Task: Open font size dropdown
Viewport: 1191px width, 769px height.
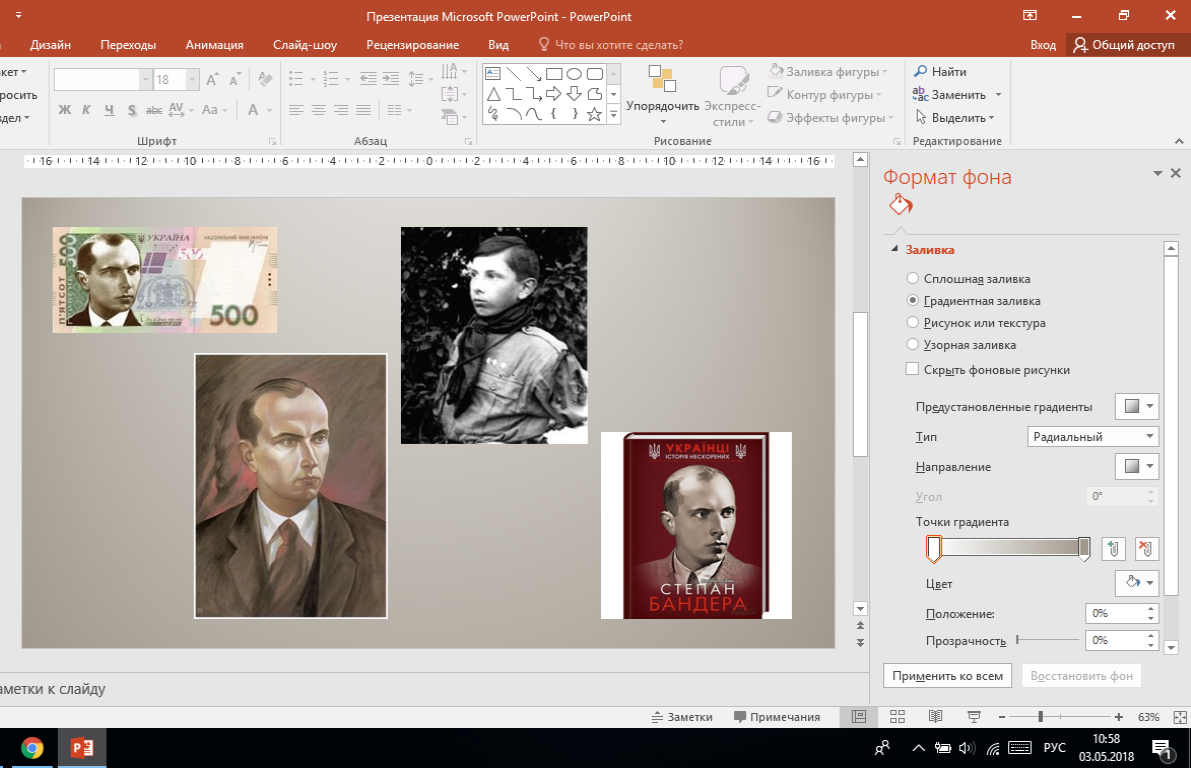Action: pyautogui.click(x=192, y=79)
